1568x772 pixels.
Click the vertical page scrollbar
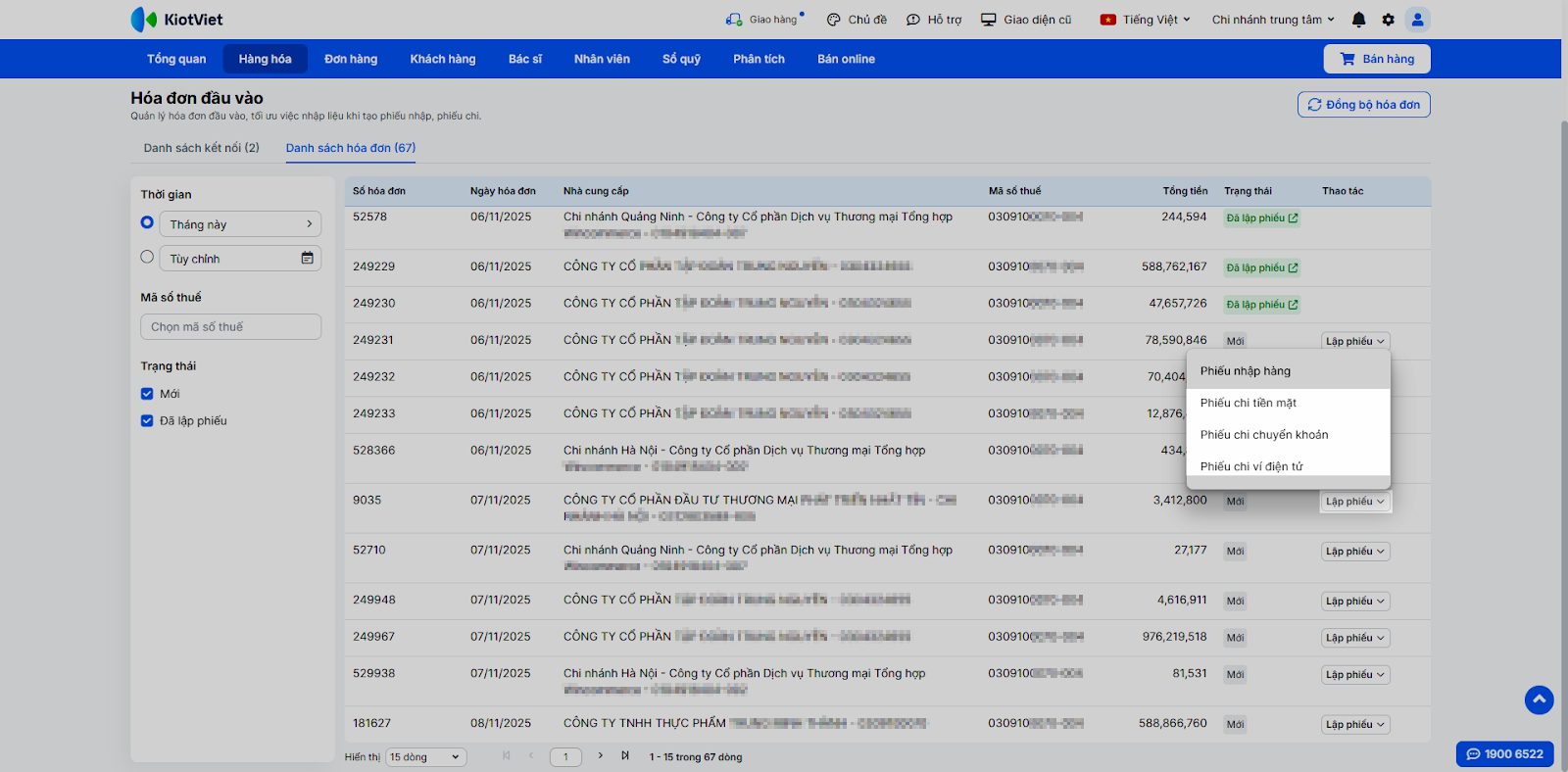1563,392
